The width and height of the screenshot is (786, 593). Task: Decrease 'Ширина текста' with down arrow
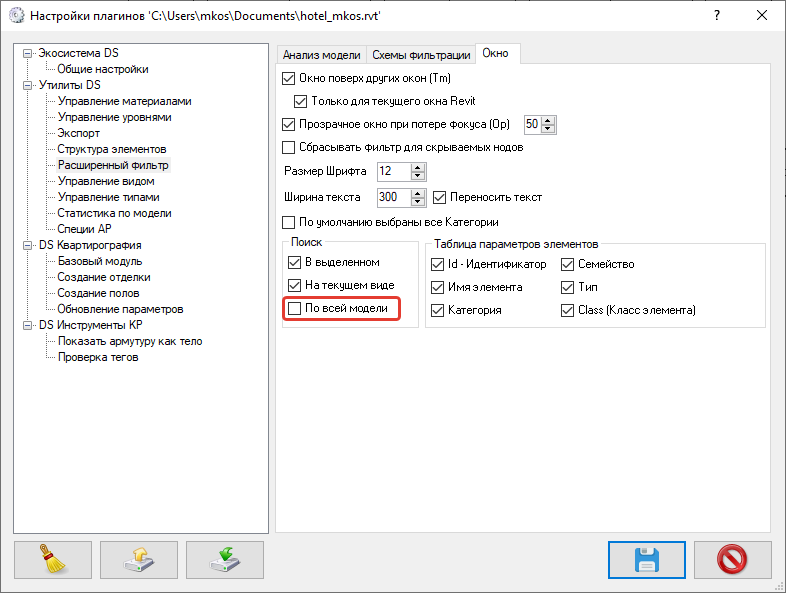tap(418, 202)
